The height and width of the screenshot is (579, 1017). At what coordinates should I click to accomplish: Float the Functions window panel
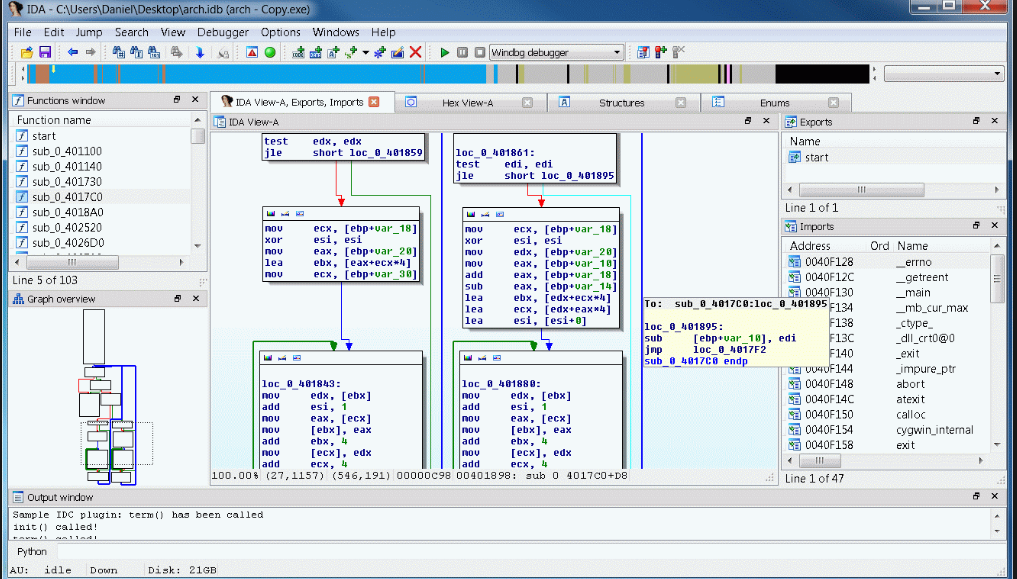pyautogui.click(x=177, y=100)
